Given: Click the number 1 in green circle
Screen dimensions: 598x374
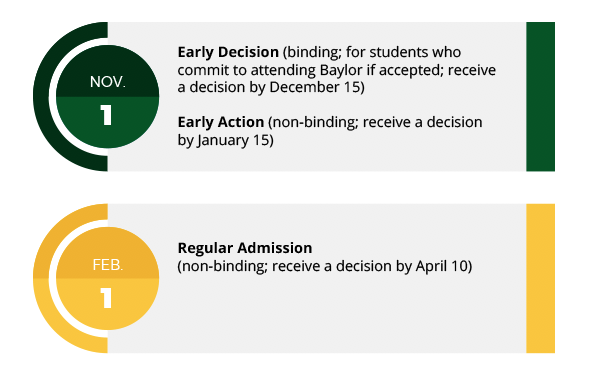Looking at the screenshot, I should point(106,115).
